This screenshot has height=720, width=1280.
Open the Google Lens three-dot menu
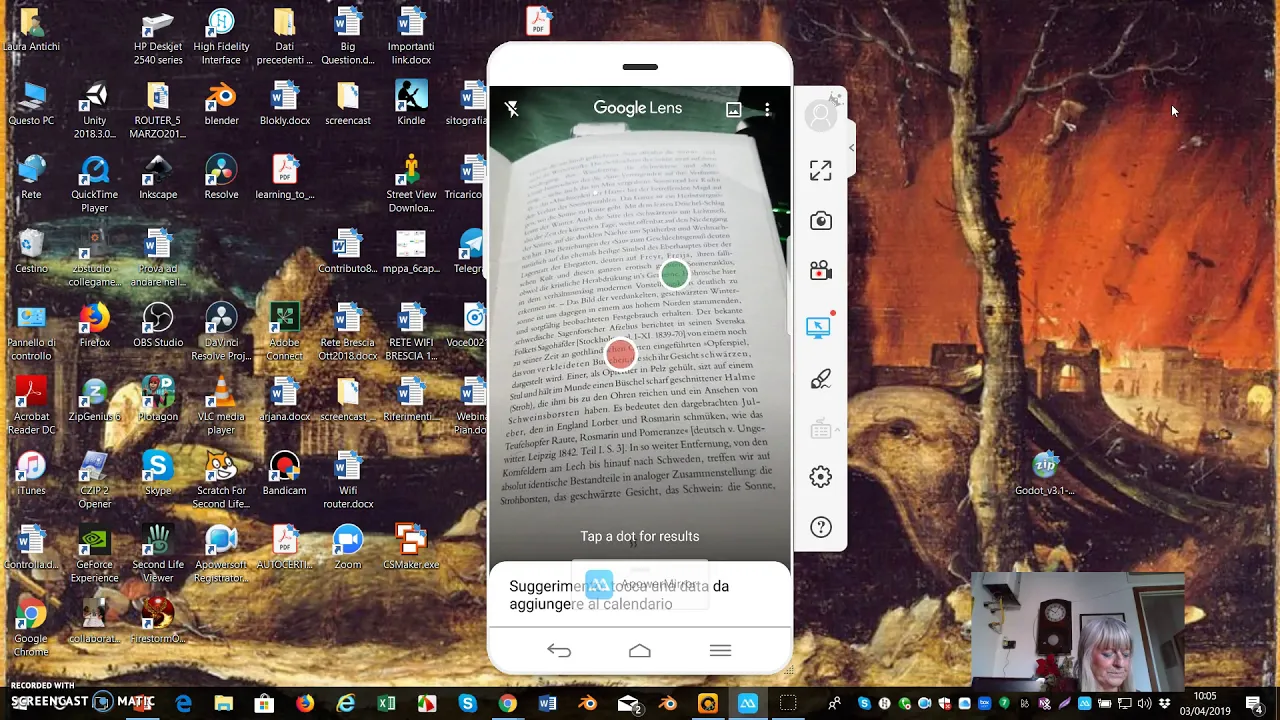(767, 108)
